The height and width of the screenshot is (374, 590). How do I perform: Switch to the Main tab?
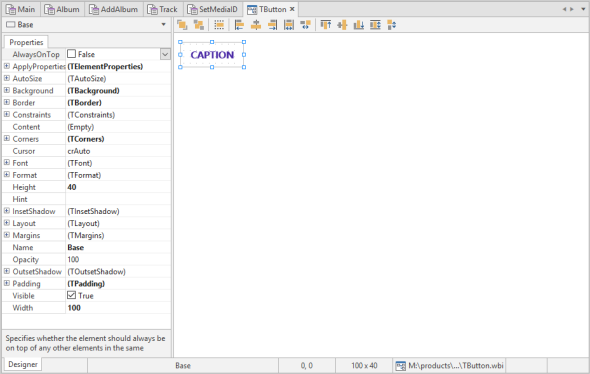[x=20, y=9]
